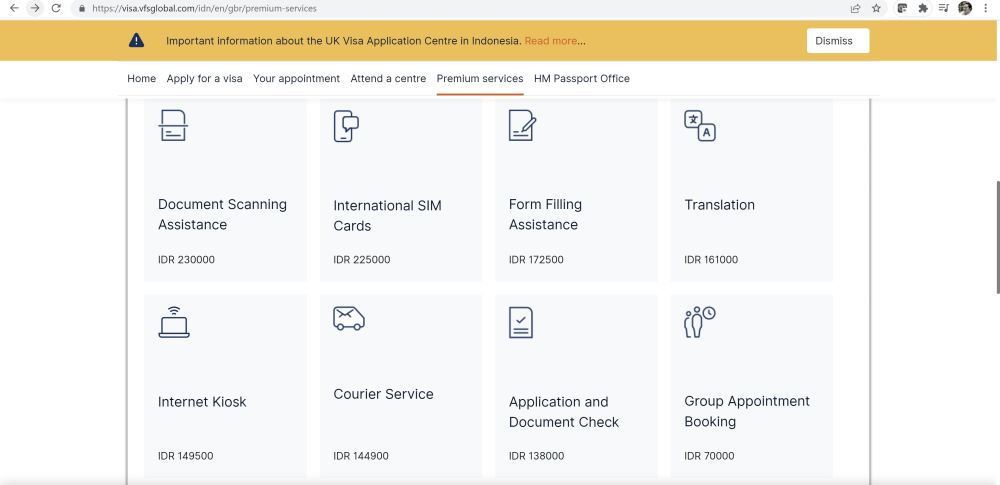This screenshot has height=485, width=1000.
Task: Open the Courier Service title link
Action: click(383, 394)
